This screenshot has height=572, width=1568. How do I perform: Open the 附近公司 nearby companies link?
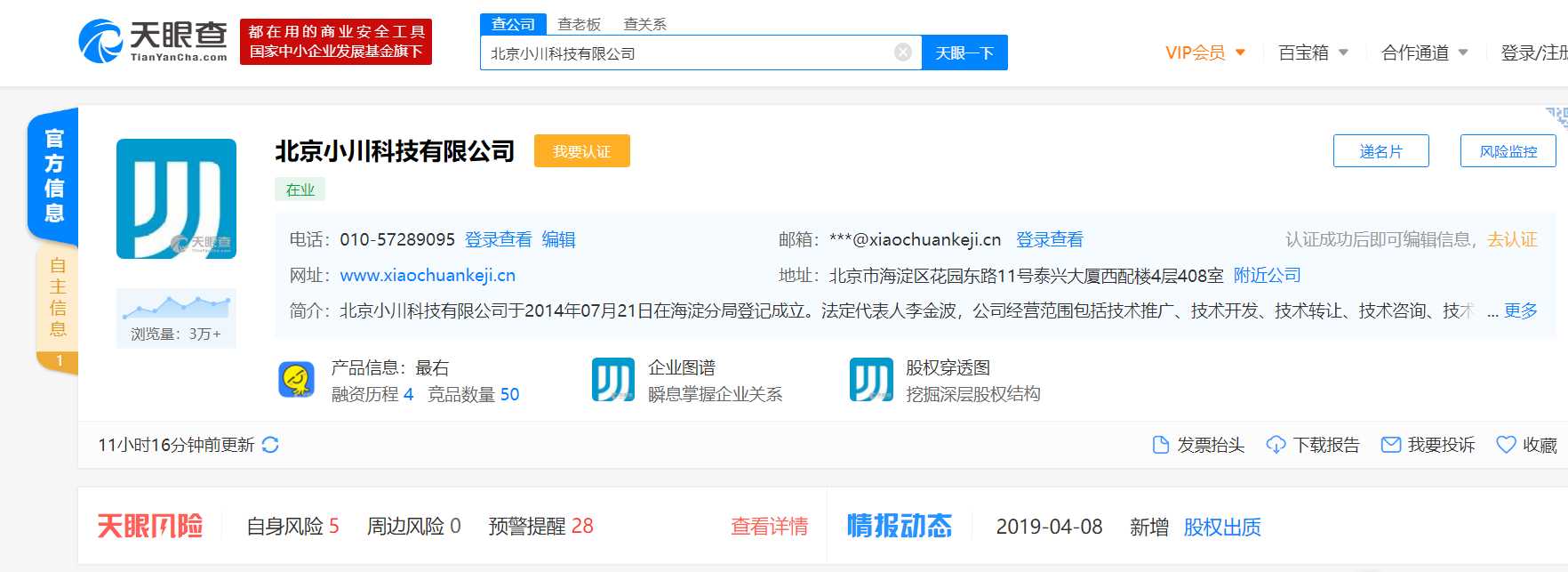click(1268, 275)
